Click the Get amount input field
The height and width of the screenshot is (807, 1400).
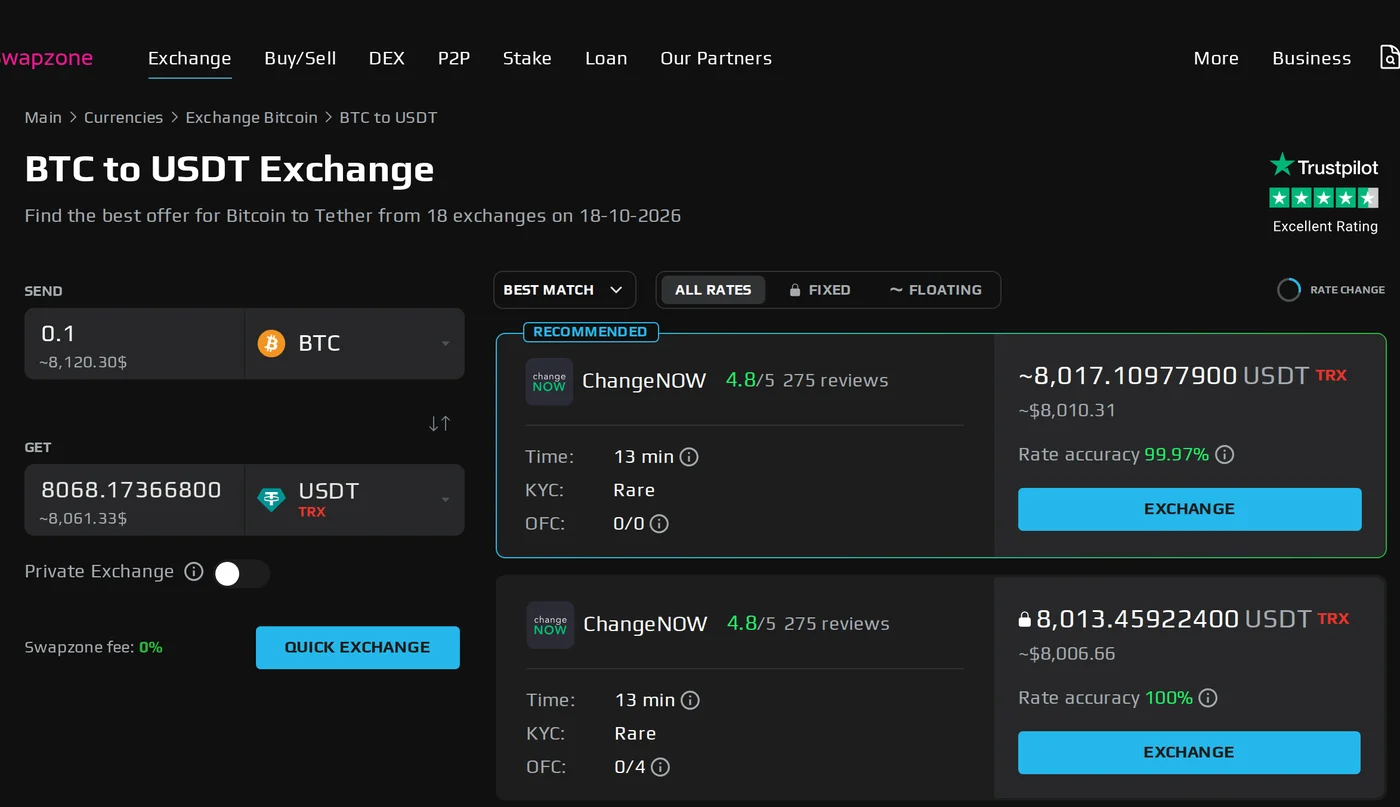click(135, 500)
